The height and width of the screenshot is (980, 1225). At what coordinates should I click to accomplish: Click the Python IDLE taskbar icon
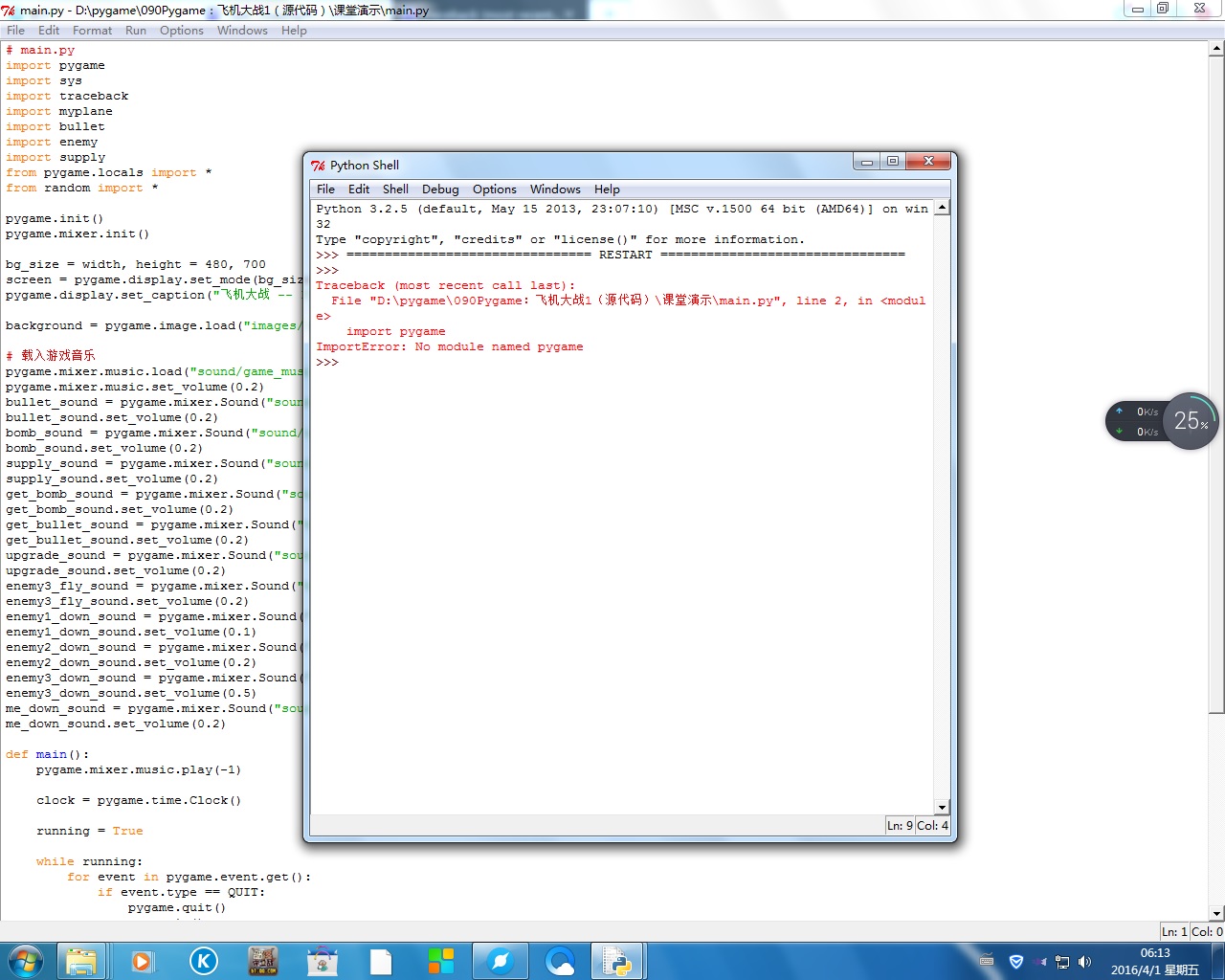615,961
